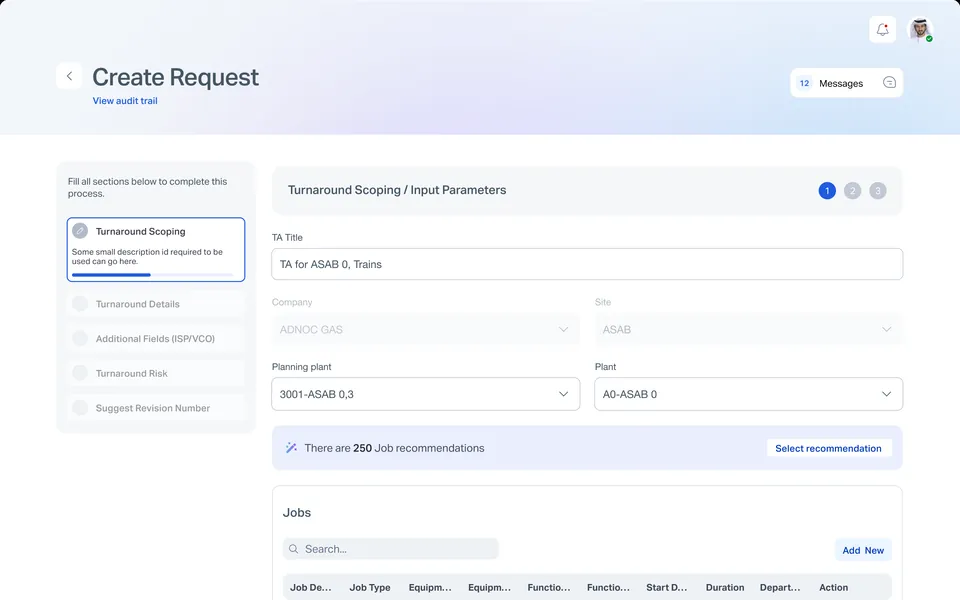
Task: Select the Suggest Revision Number step circle
Action: click(80, 408)
